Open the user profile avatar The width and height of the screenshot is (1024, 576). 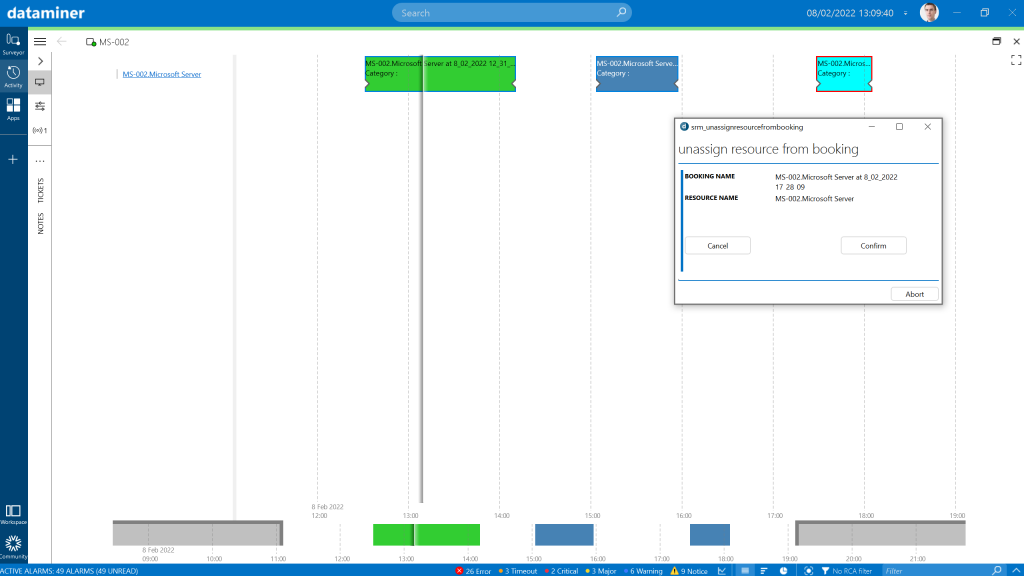[929, 12]
